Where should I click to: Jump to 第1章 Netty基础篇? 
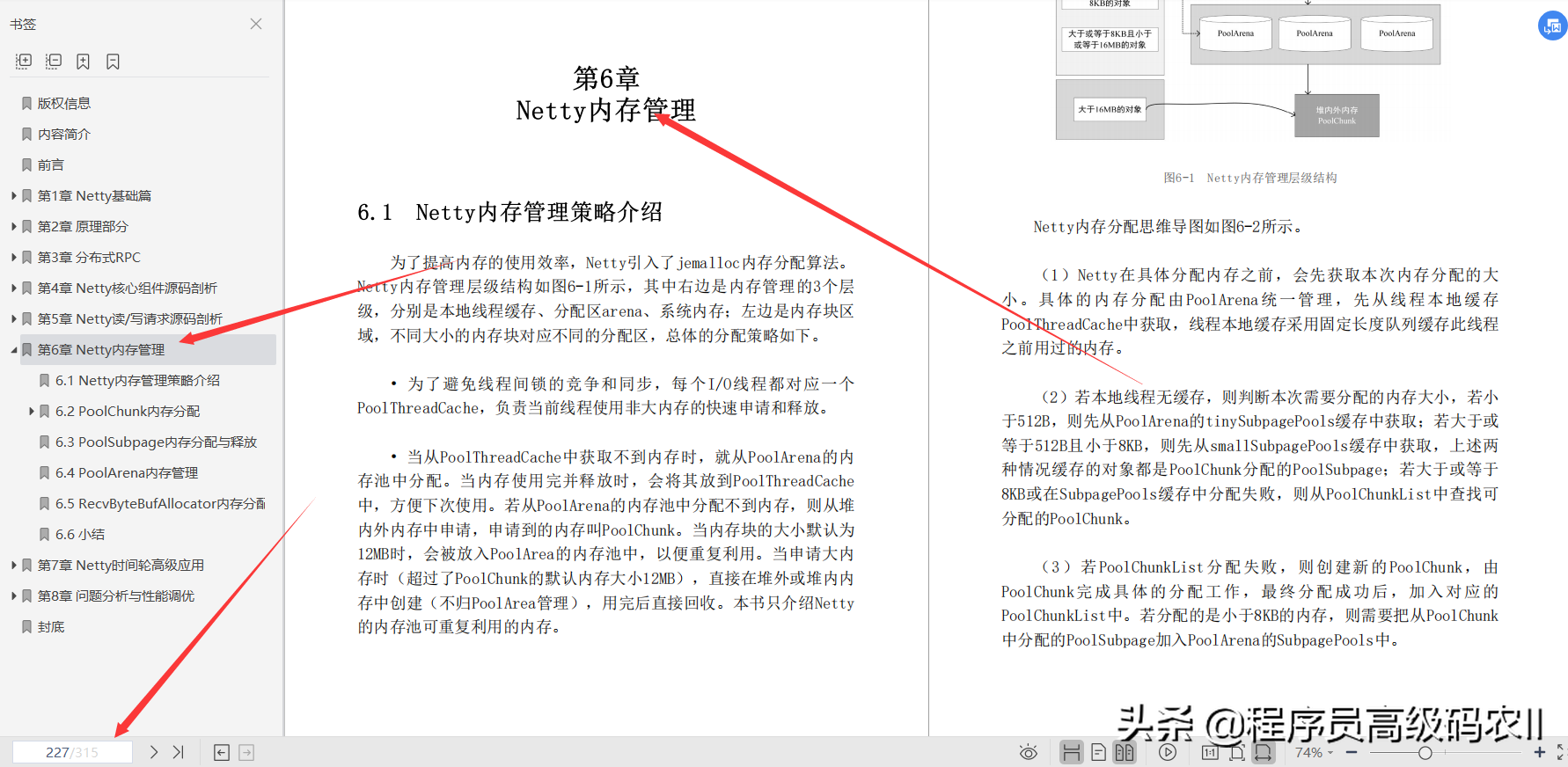click(94, 195)
